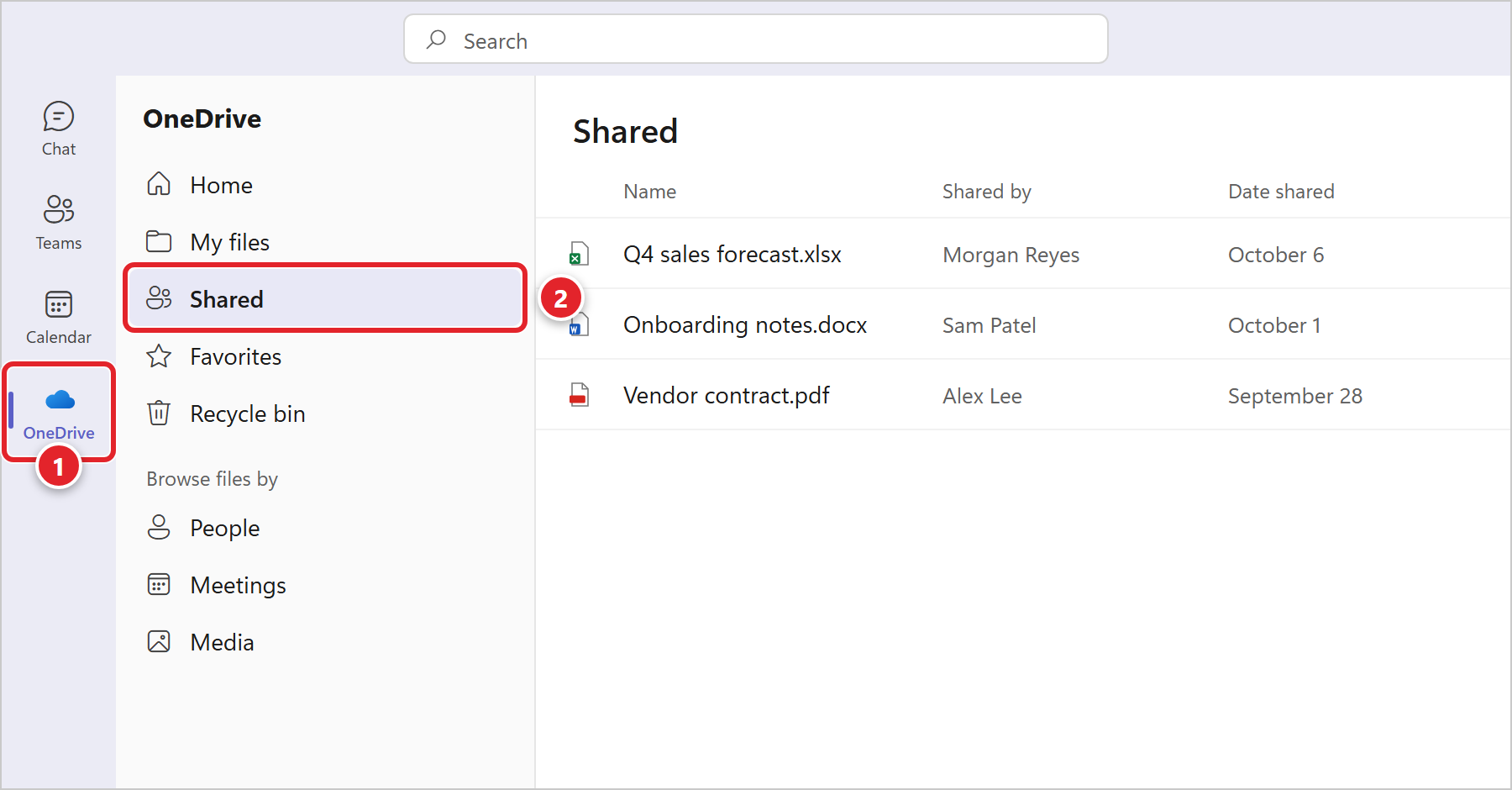Sort by the Name column header

(649, 192)
